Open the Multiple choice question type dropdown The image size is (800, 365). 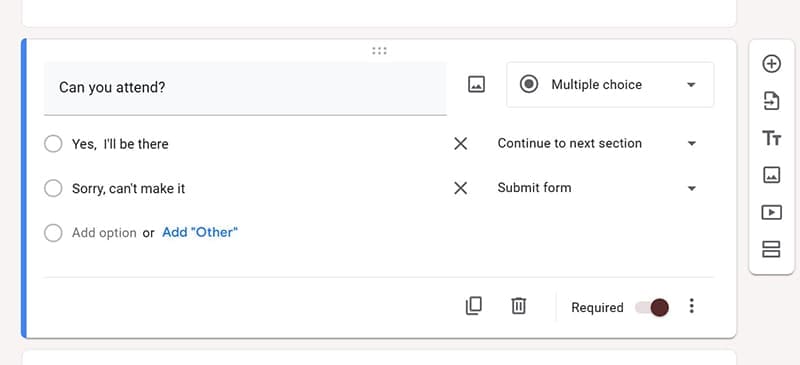[610, 85]
